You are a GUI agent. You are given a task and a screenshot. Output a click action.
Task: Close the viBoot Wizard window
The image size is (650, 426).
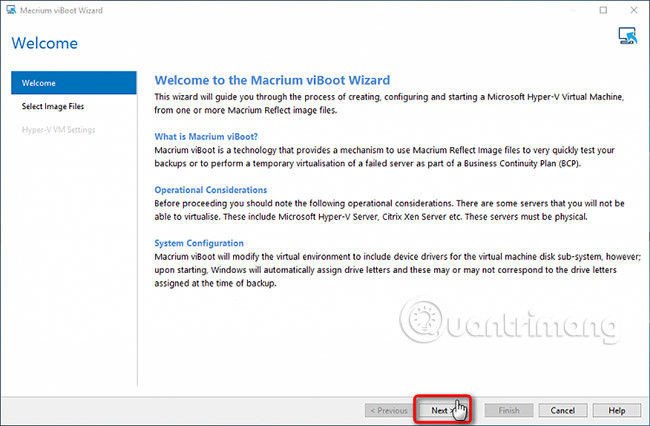[x=633, y=10]
